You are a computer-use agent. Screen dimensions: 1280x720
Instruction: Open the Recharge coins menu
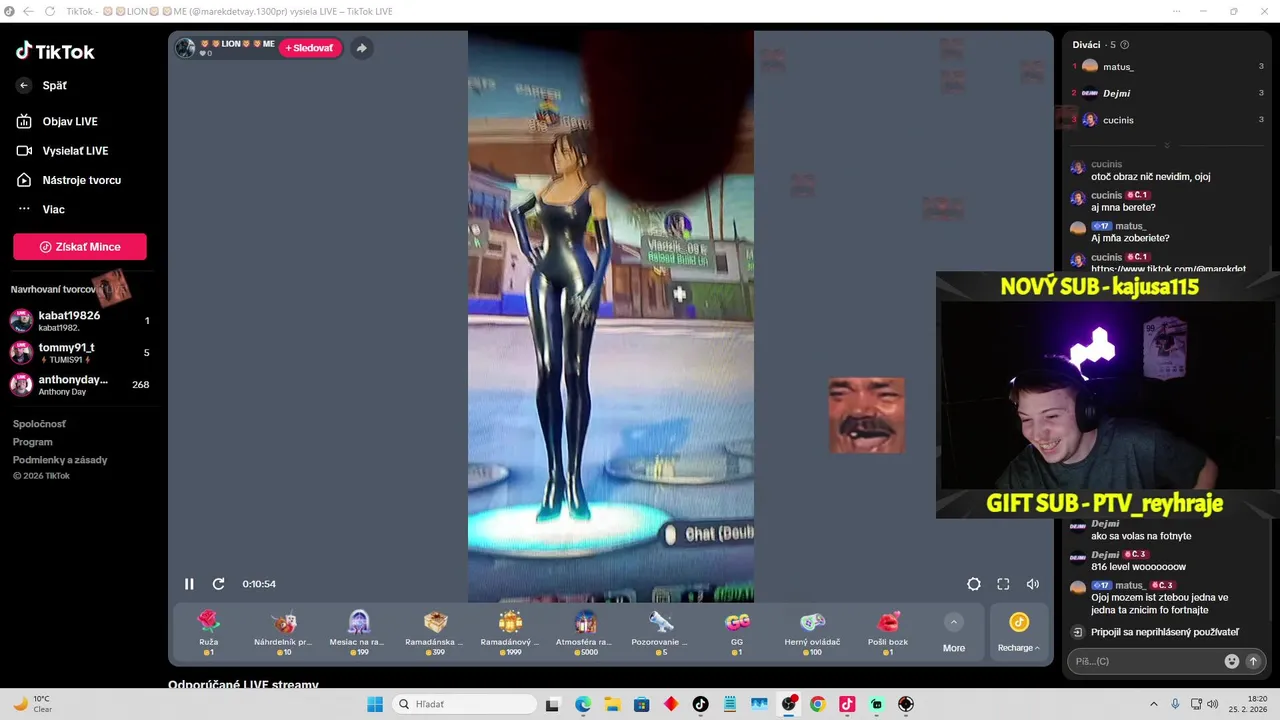1018,633
